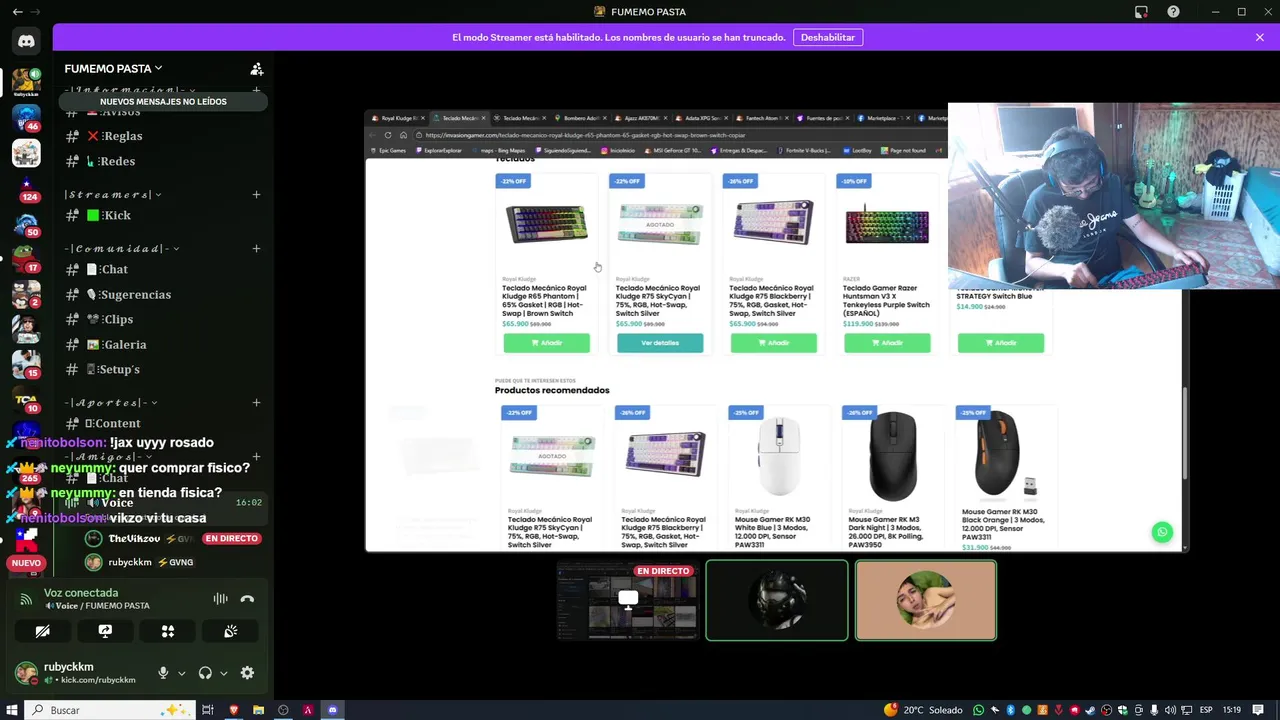Add channel to Streamers category

256,194
